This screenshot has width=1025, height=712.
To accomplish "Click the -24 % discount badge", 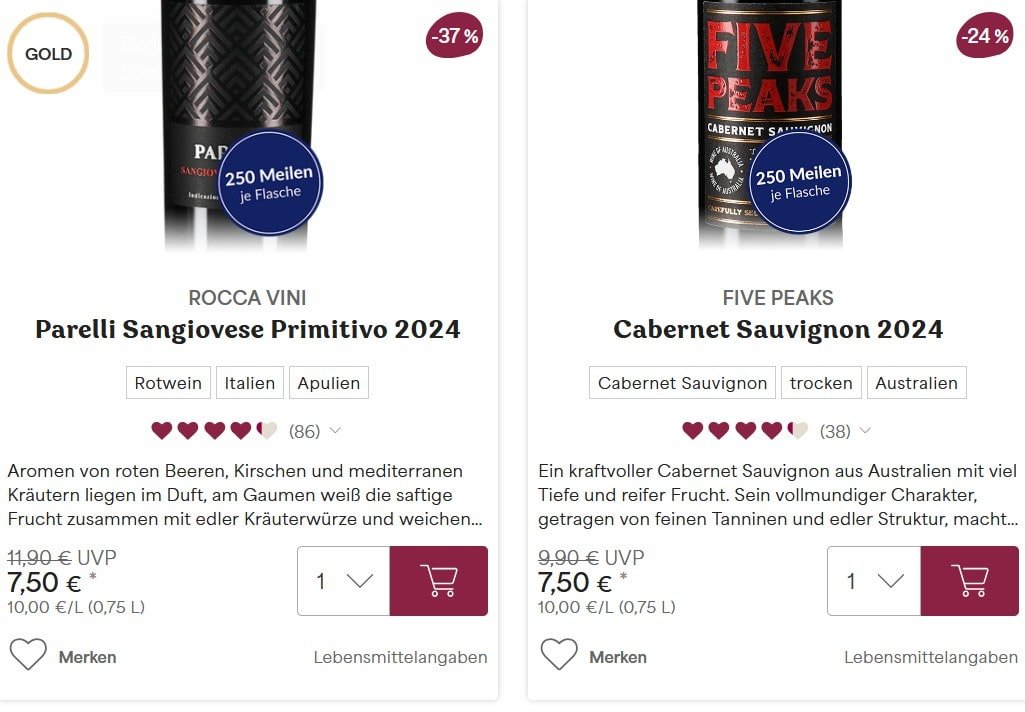I will [x=984, y=36].
